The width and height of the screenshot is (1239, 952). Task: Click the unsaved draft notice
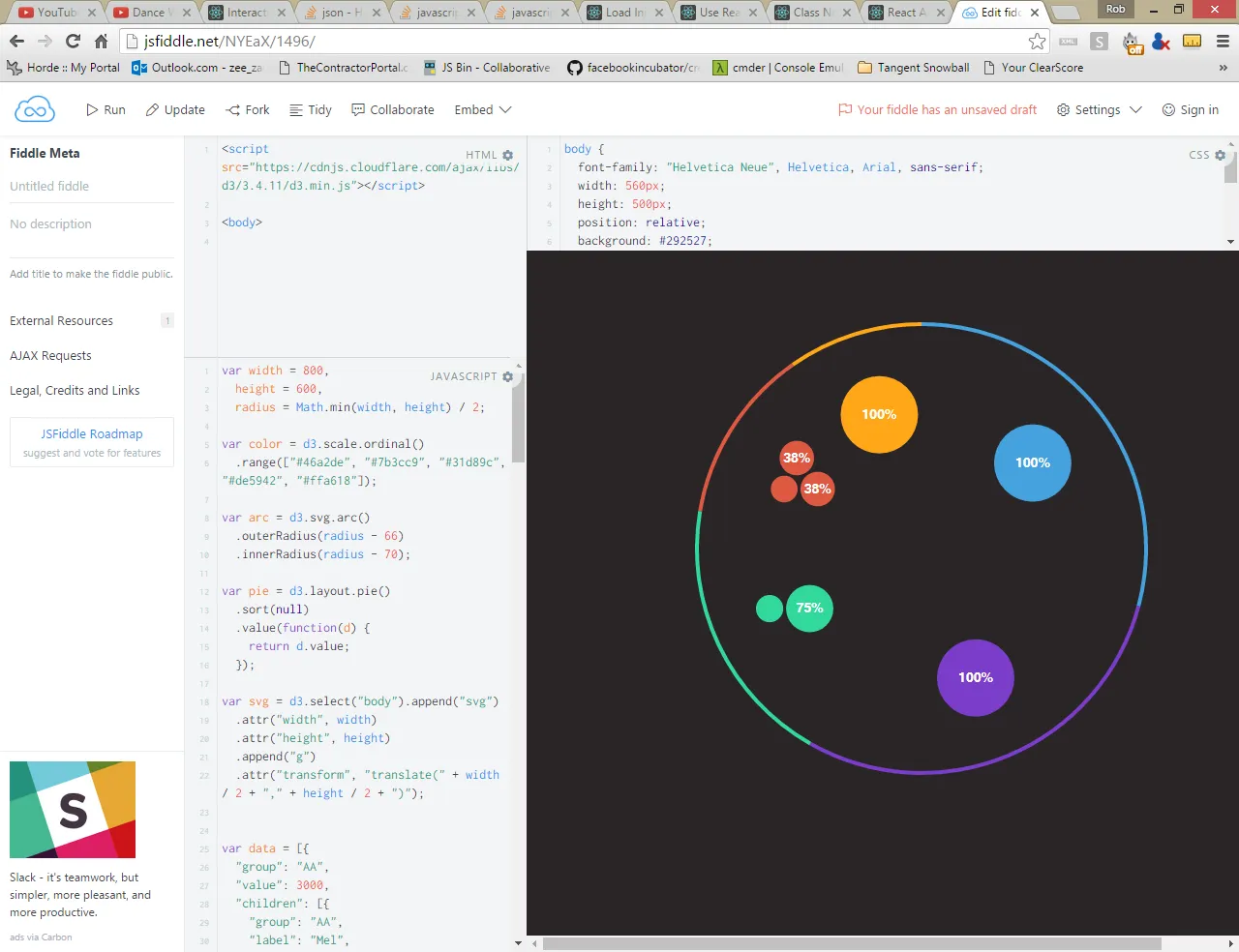[937, 109]
